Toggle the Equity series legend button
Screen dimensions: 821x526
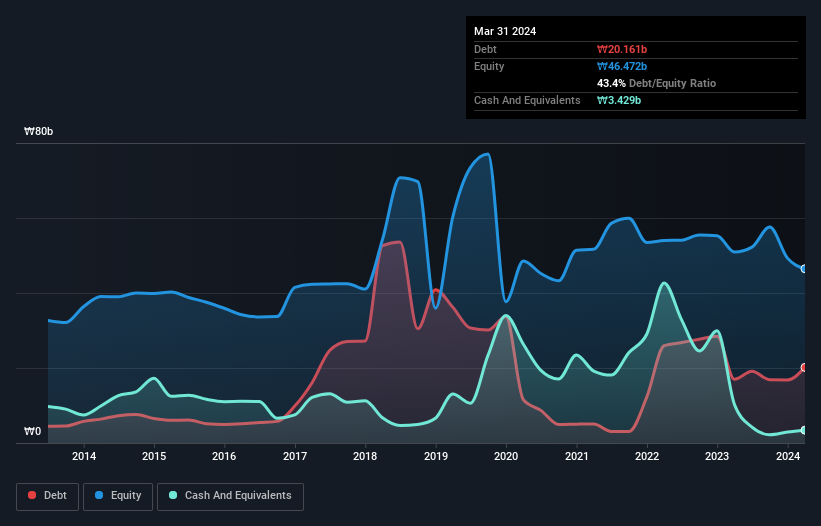point(118,496)
